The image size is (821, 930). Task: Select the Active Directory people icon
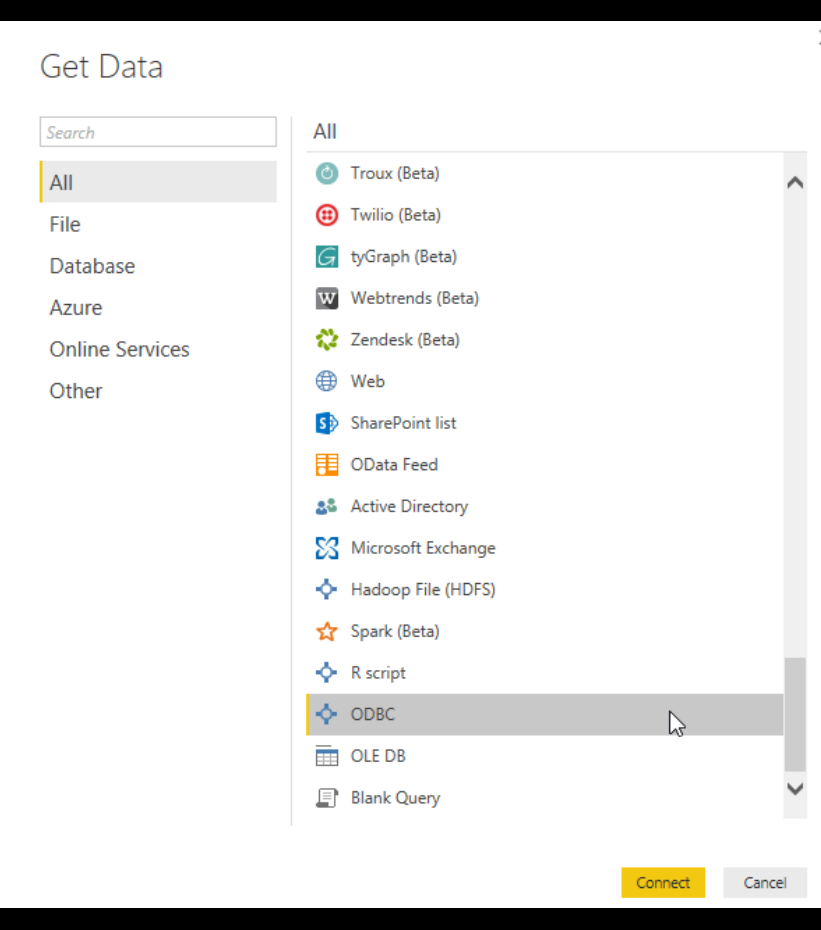(326, 507)
